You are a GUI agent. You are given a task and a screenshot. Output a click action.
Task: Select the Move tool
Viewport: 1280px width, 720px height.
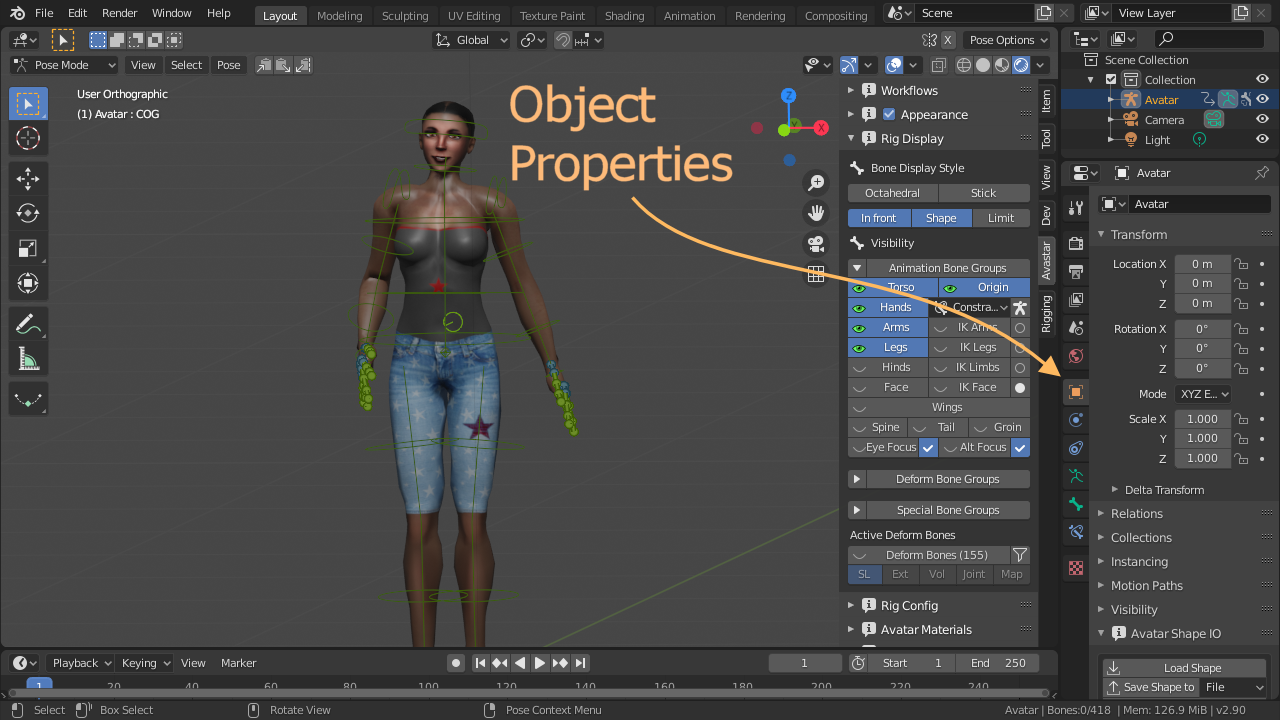(x=28, y=179)
